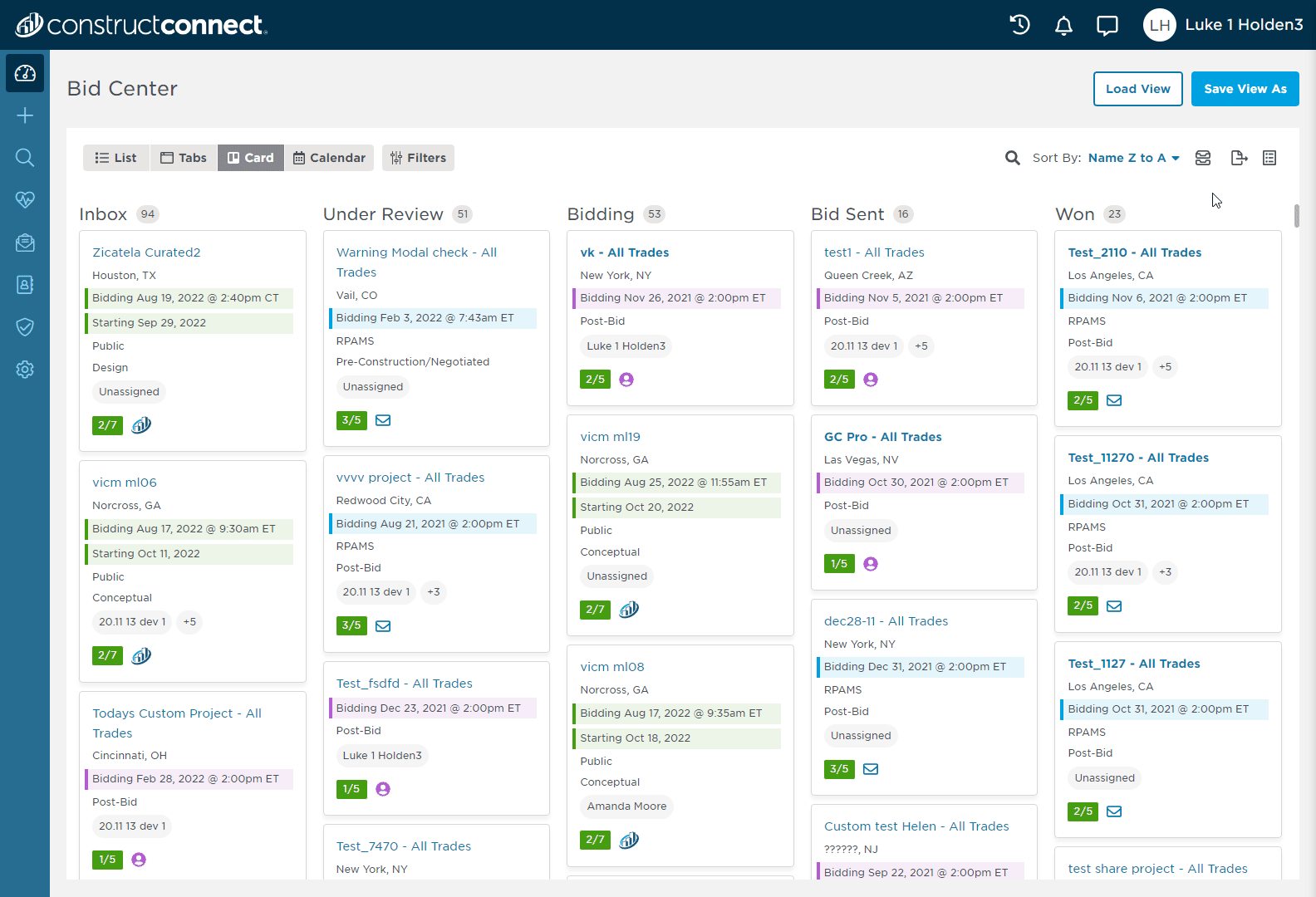
Task: Open the Sort By Name Z to A dropdown
Action: (x=1133, y=158)
